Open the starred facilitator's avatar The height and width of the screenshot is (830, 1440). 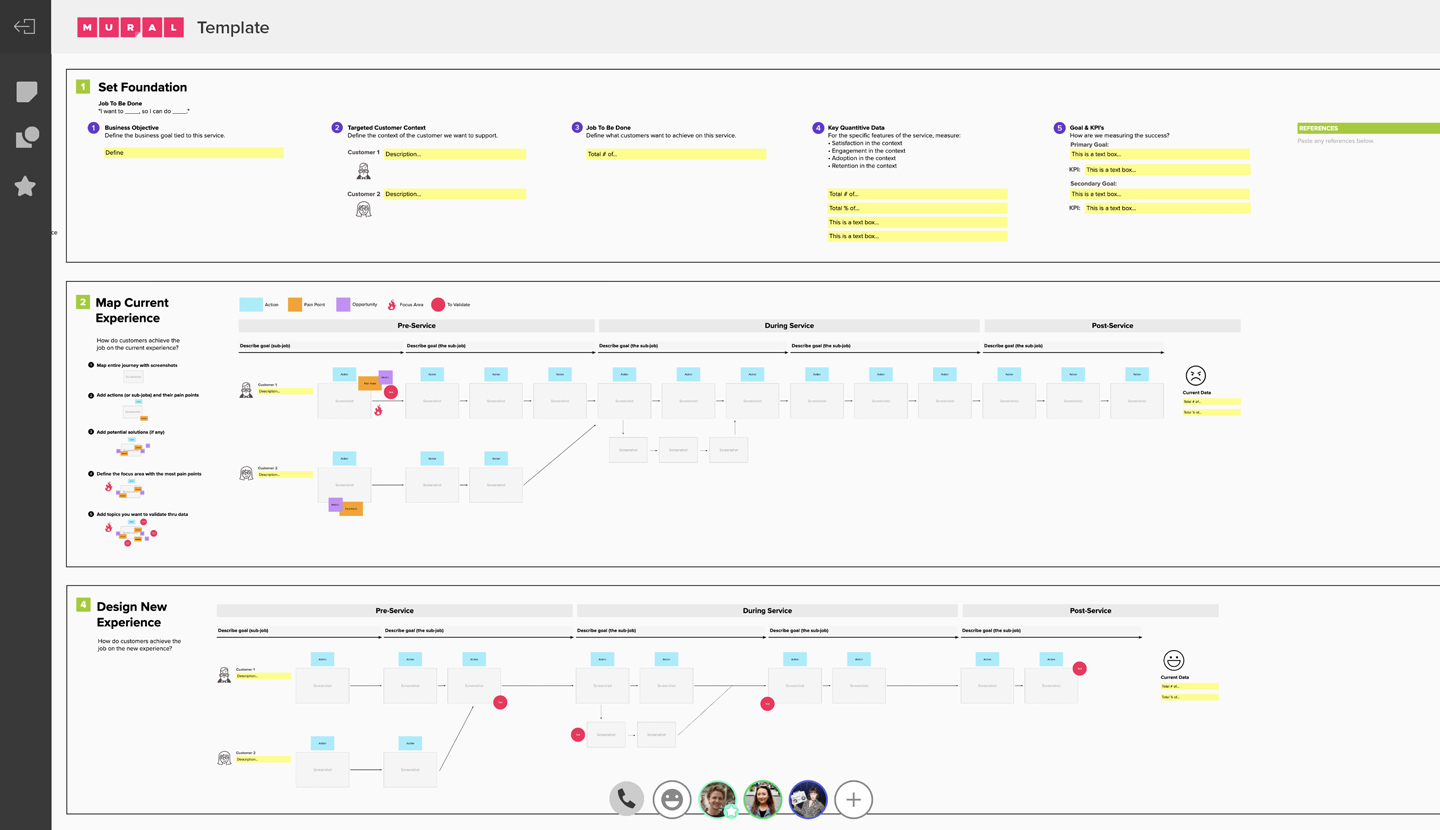tap(717, 799)
